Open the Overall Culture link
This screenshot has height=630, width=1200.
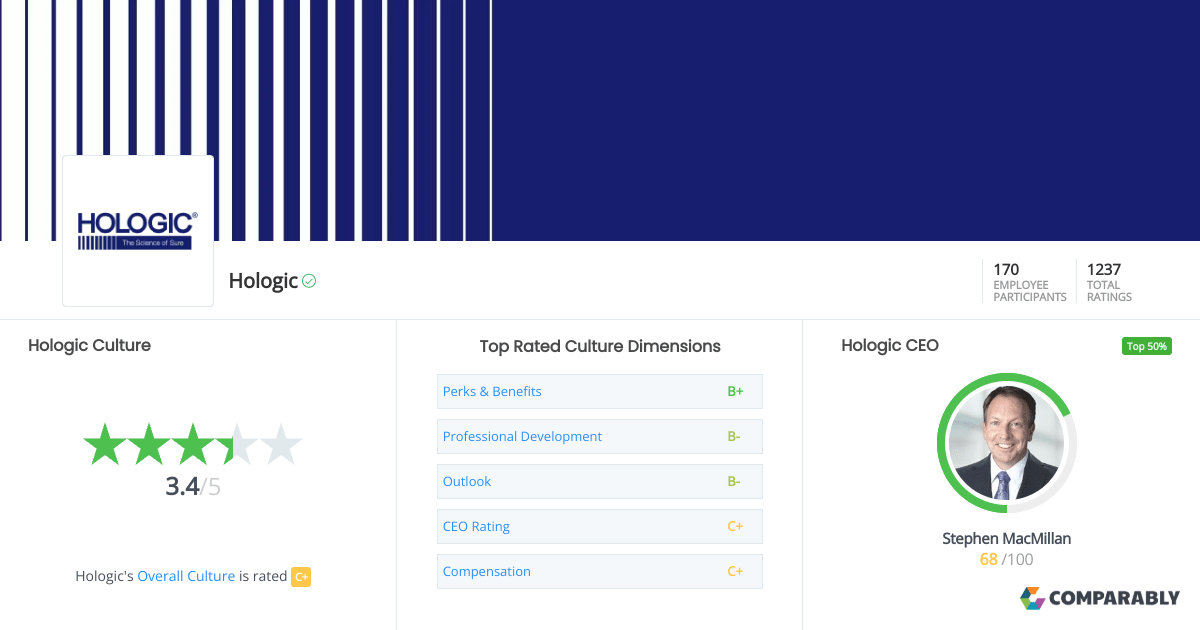(186, 576)
